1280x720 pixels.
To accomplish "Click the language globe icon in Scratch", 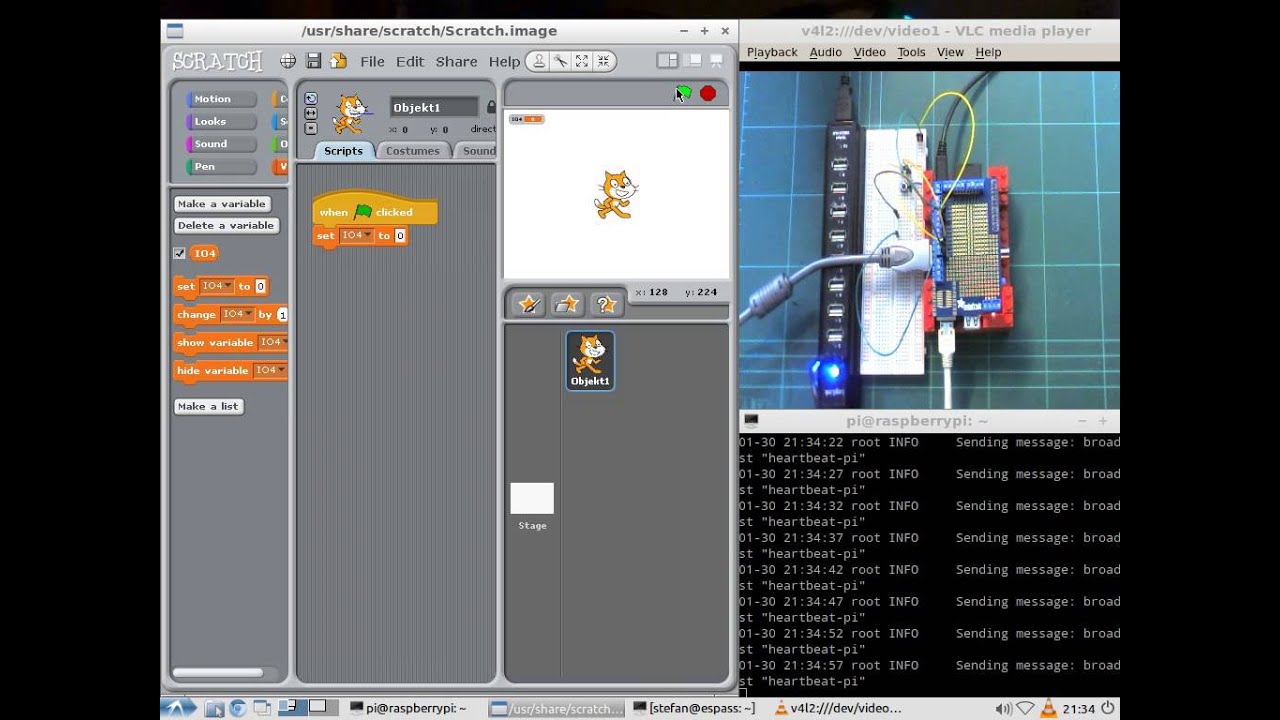I will [x=287, y=61].
